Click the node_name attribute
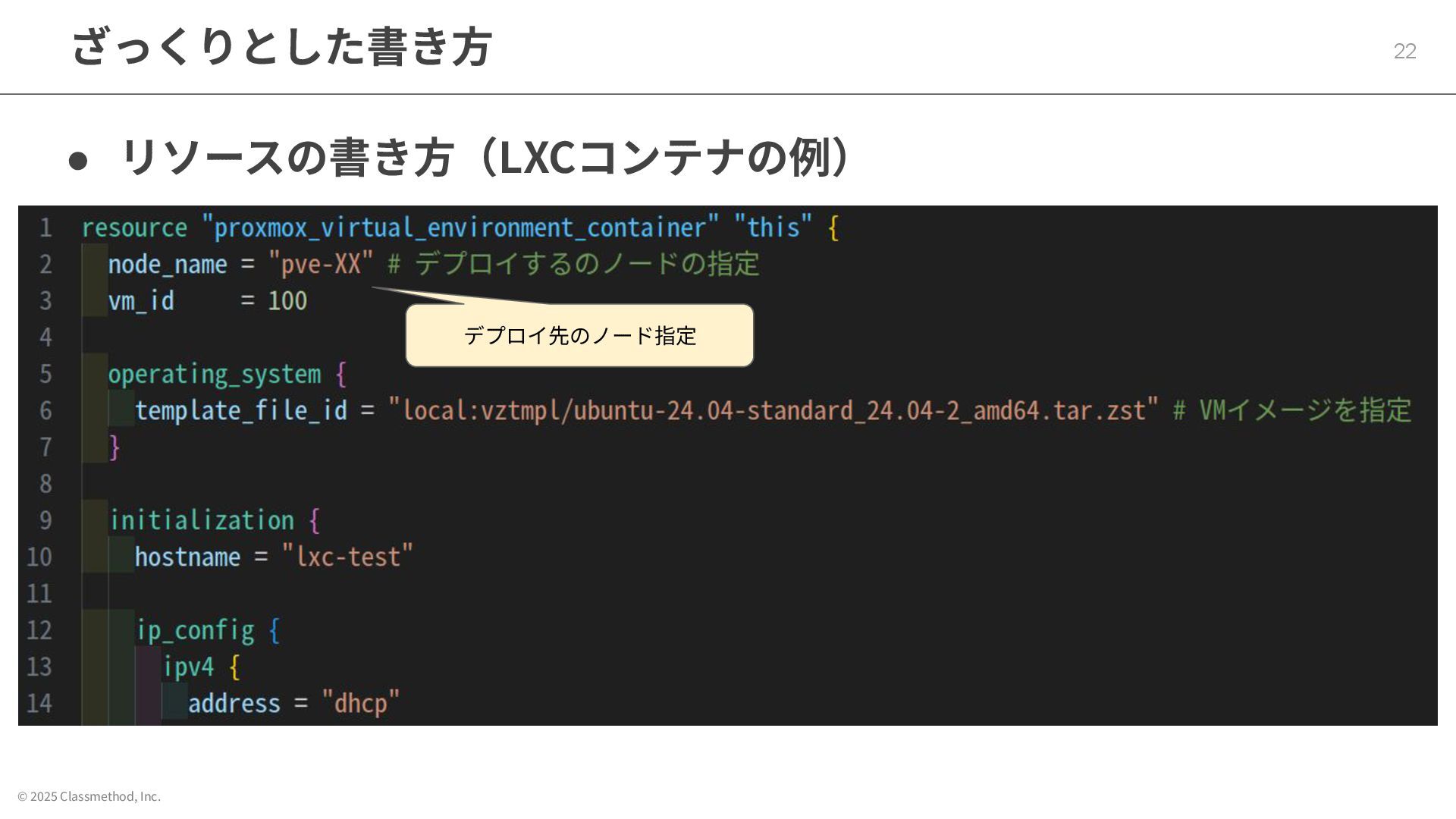Image resolution: width=1456 pixels, height=819 pixels. click(x=168, y=265)
